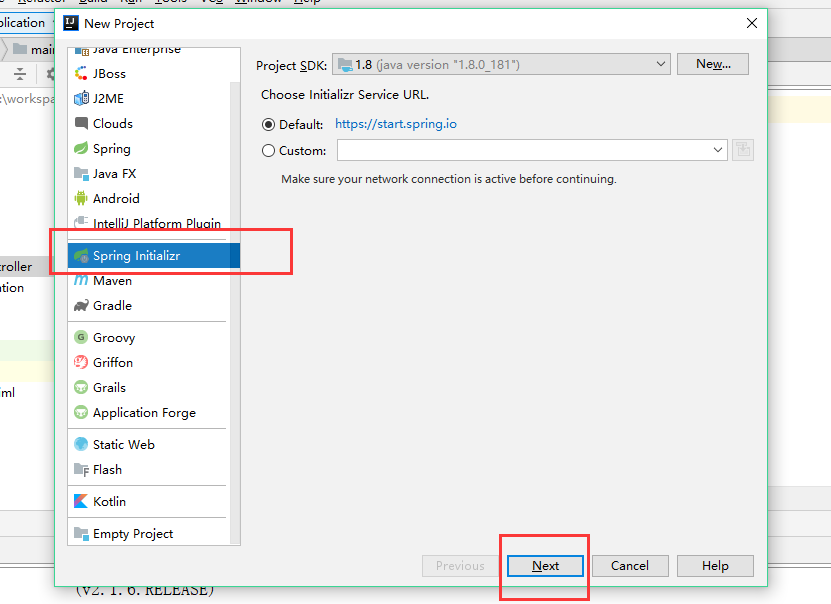
Task: Click the Static Web globe icon
Action: coord(81,444)
